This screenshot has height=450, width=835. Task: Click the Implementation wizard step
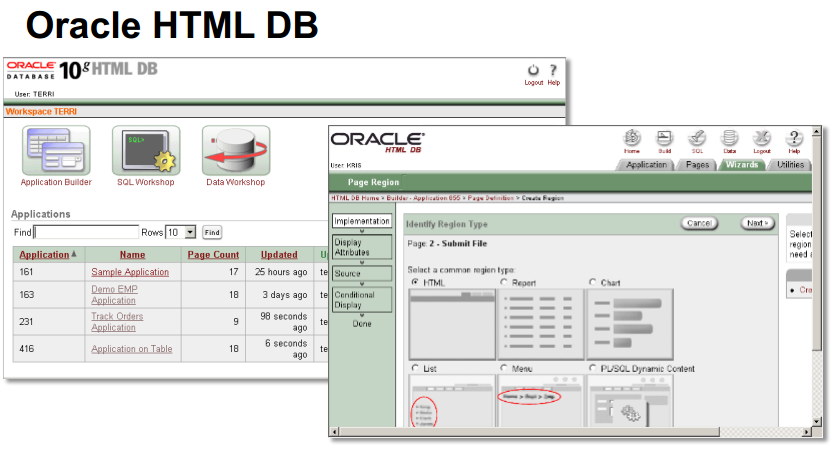[362, 220]
